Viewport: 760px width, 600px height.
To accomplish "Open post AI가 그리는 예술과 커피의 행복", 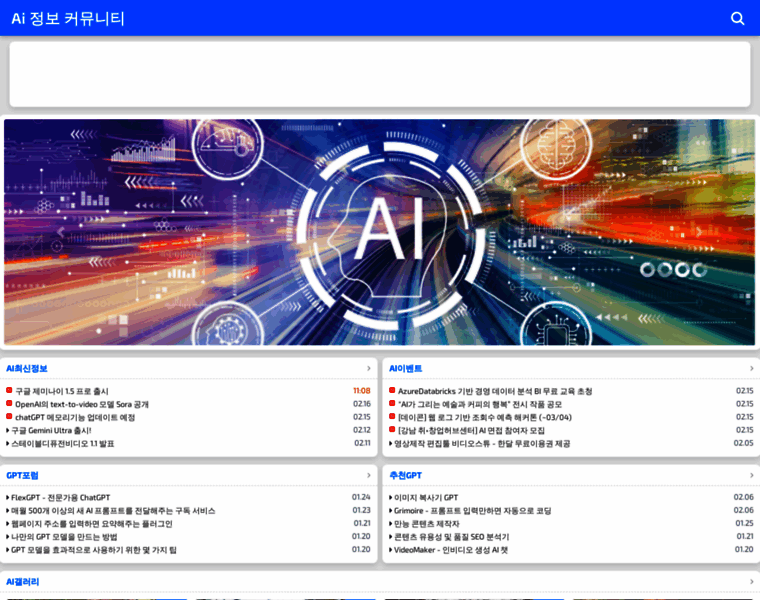I will coord(480,404).
